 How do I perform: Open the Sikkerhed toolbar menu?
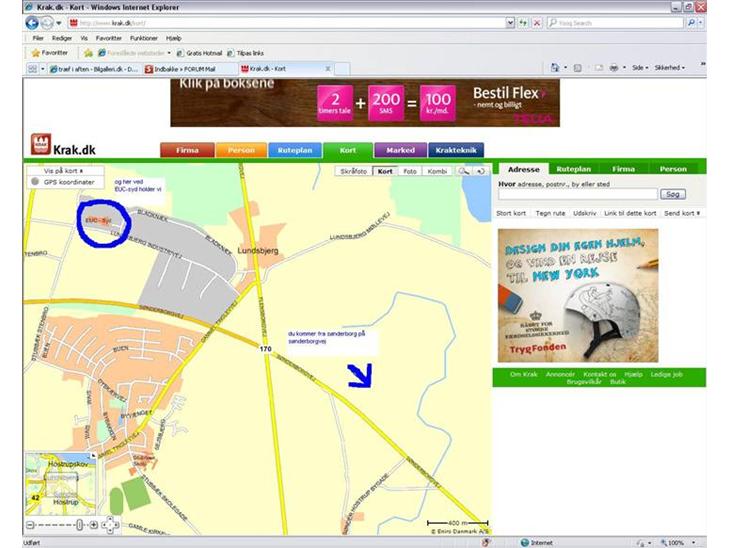tap(669, 68)
